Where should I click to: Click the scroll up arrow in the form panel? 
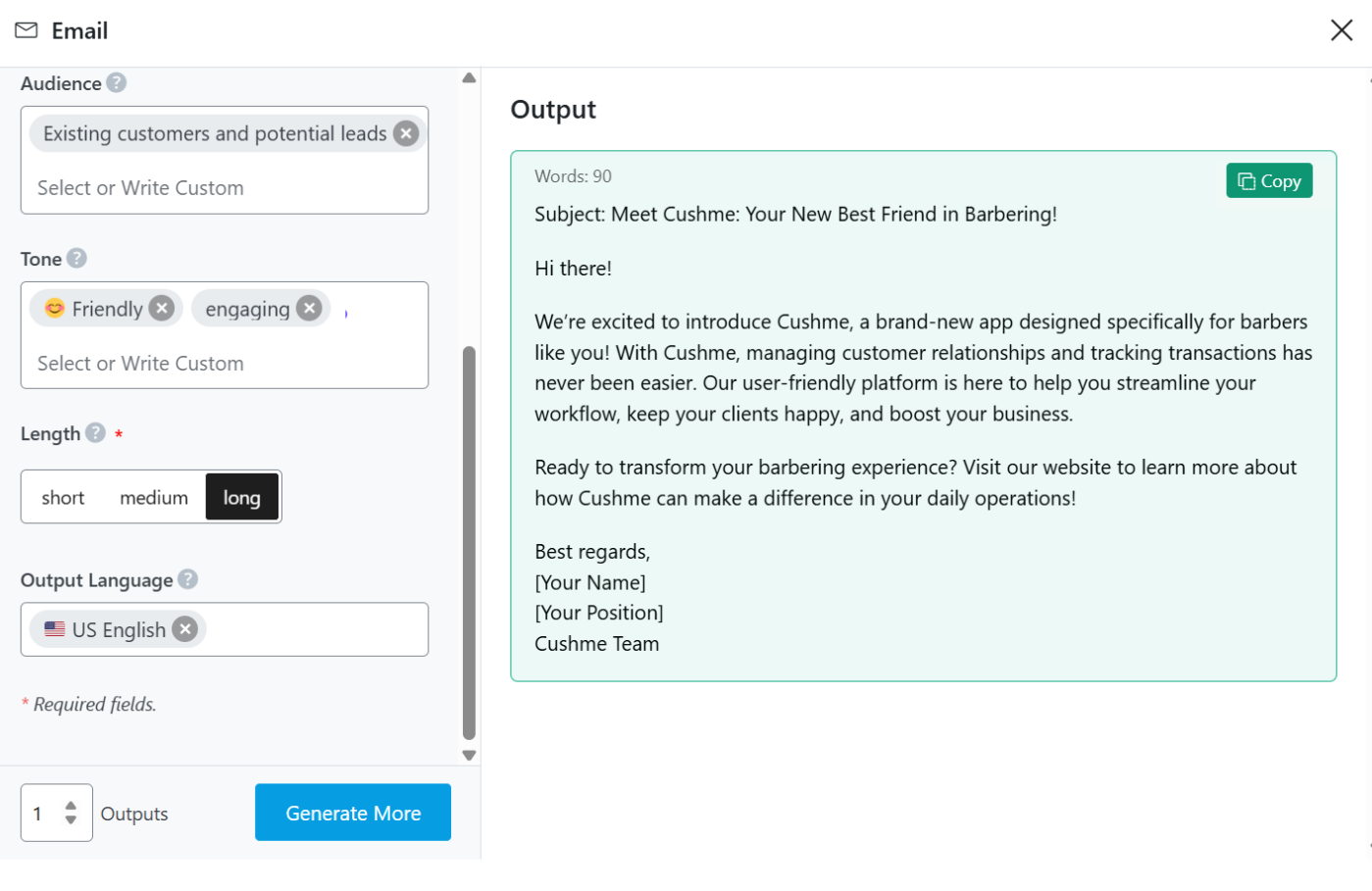coord(469,77)
